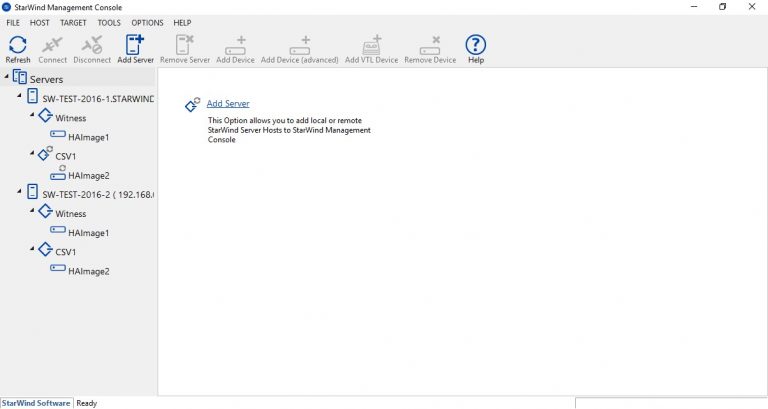Open the FILE menu
This screenshot has height=409, width=768.
pos(13,22)
